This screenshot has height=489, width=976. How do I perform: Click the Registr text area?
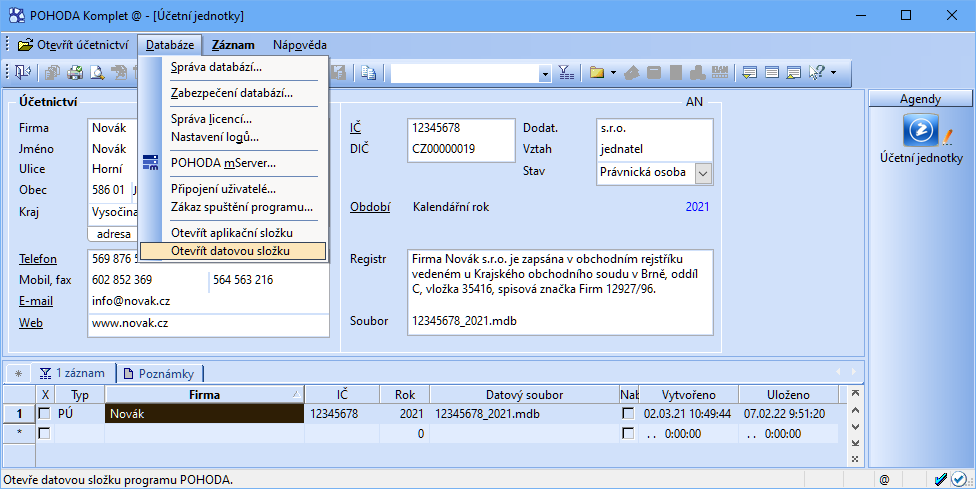[560, 281]
